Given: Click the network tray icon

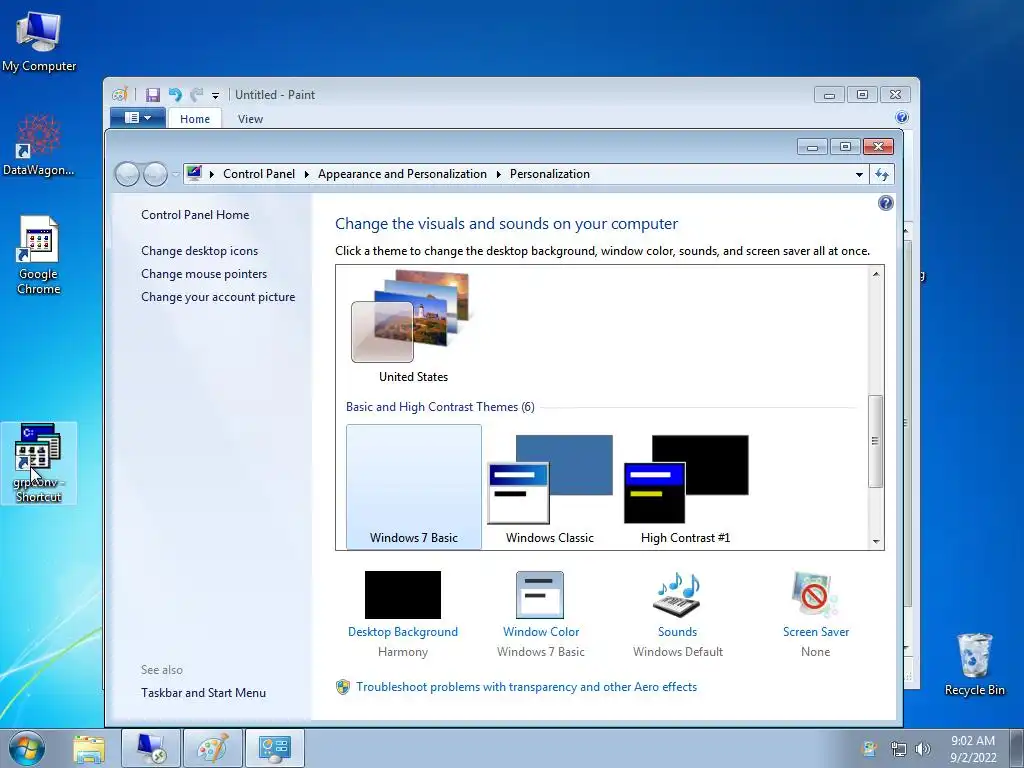Looking at the screenshot, I should click(898, 749).
